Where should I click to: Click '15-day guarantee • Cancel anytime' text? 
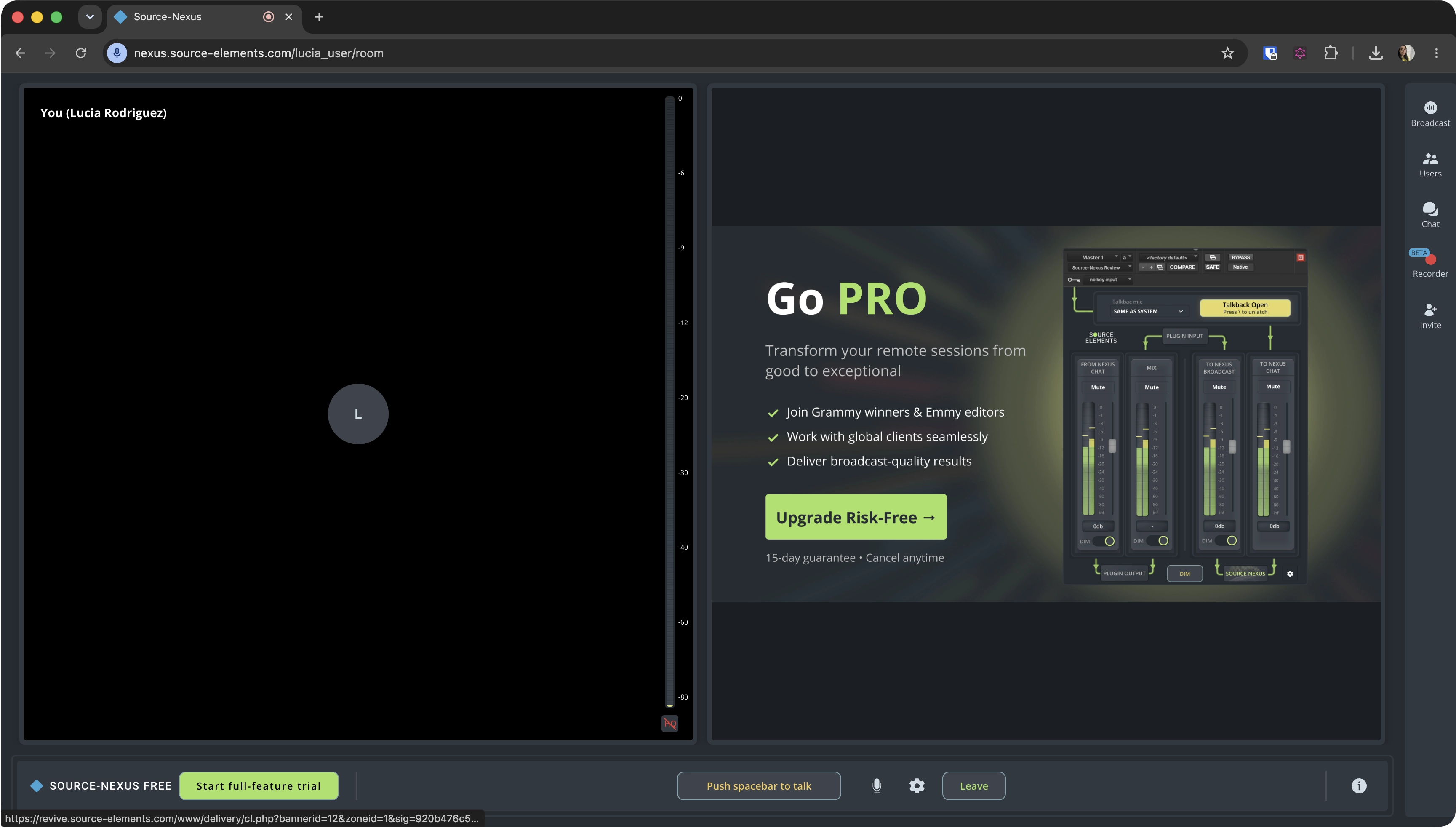click(854, 557)
